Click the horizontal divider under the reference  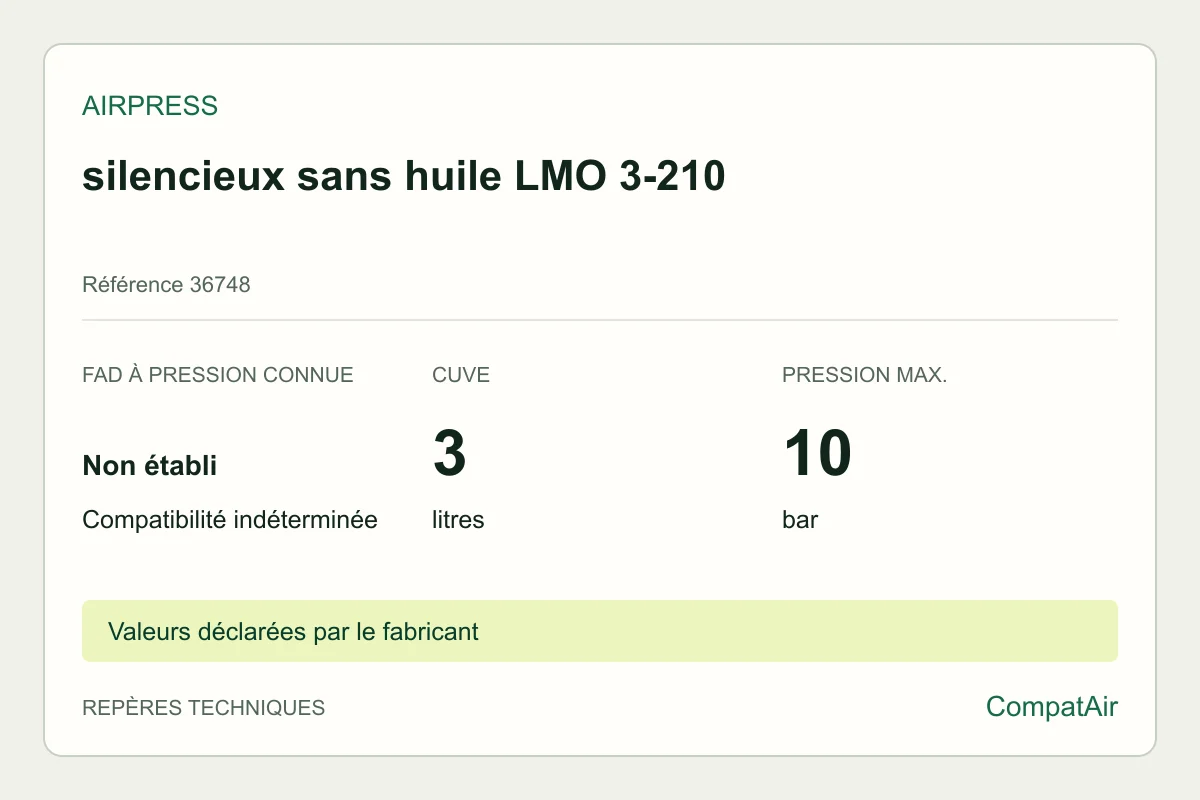[600, 320]
